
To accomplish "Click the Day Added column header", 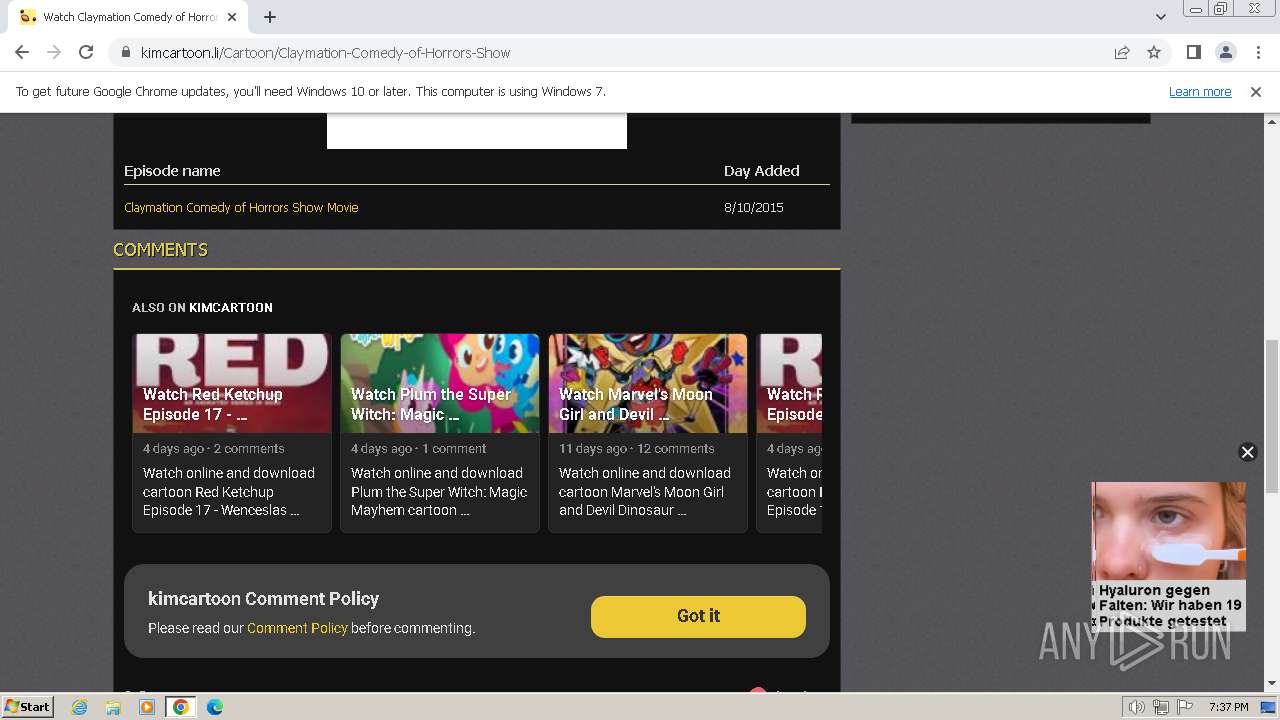I will (x=762, y=170).
